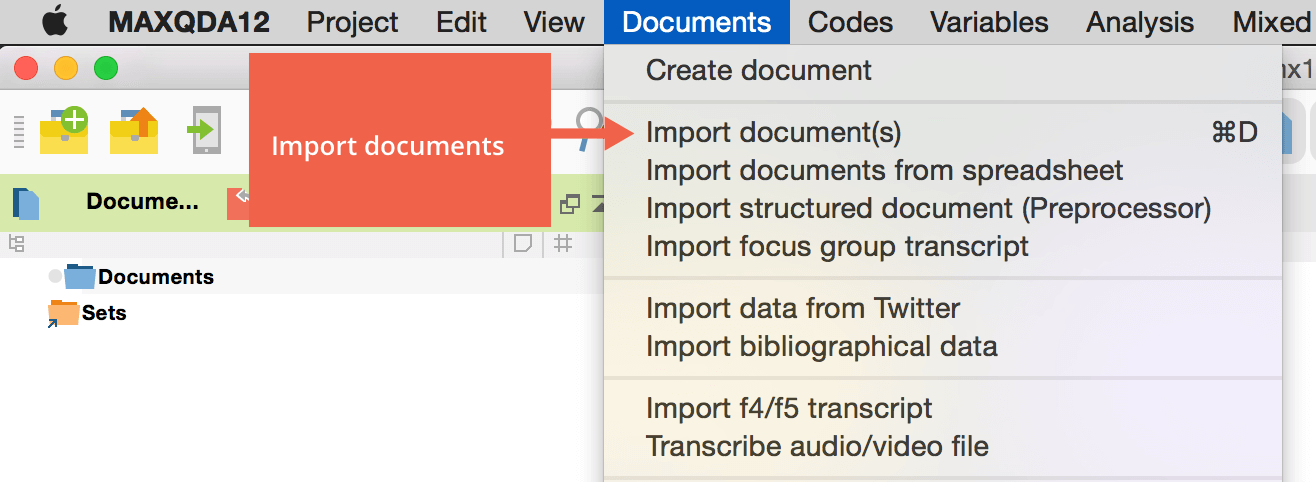This screenshot has width=1316, height=482.
Task: Click the Open Project briefcase icon
Action: point(135,131)
